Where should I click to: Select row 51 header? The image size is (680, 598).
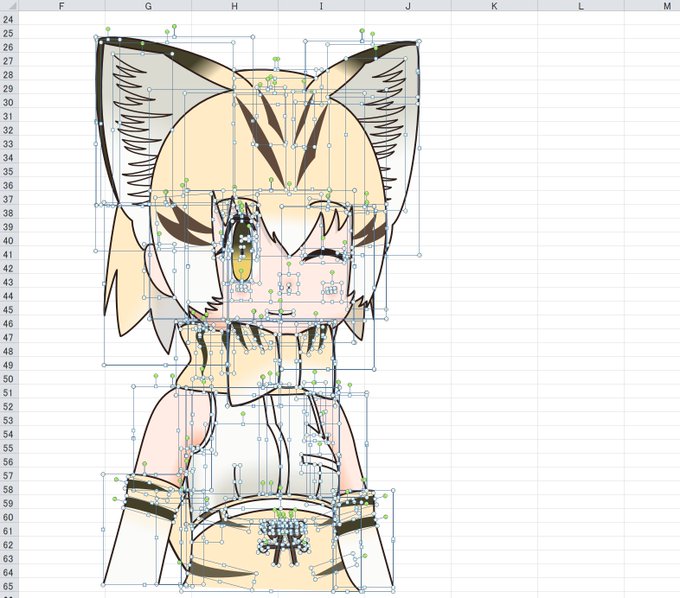pos(9,393)
